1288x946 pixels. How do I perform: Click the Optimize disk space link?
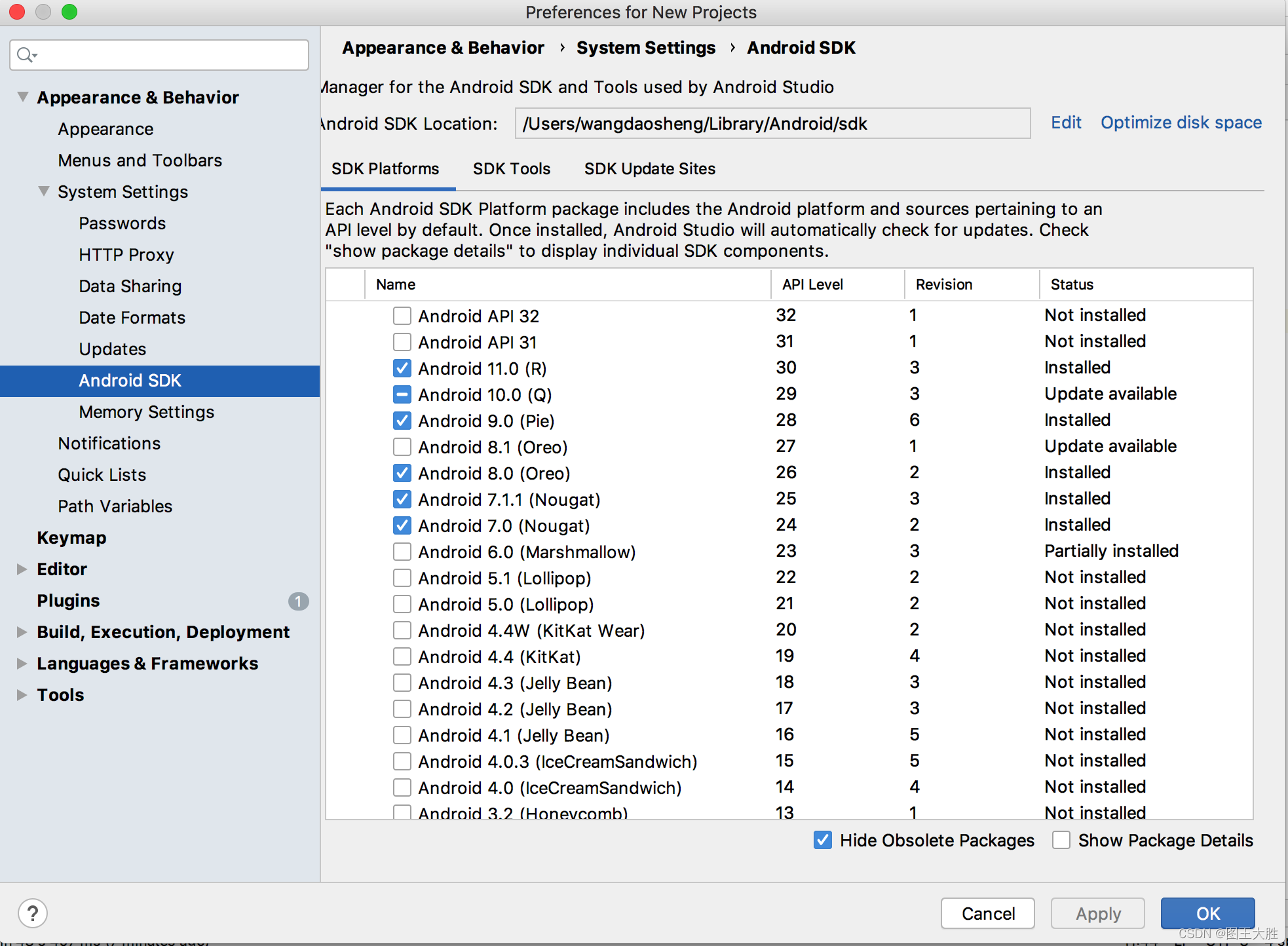[x=1181, y=123]
